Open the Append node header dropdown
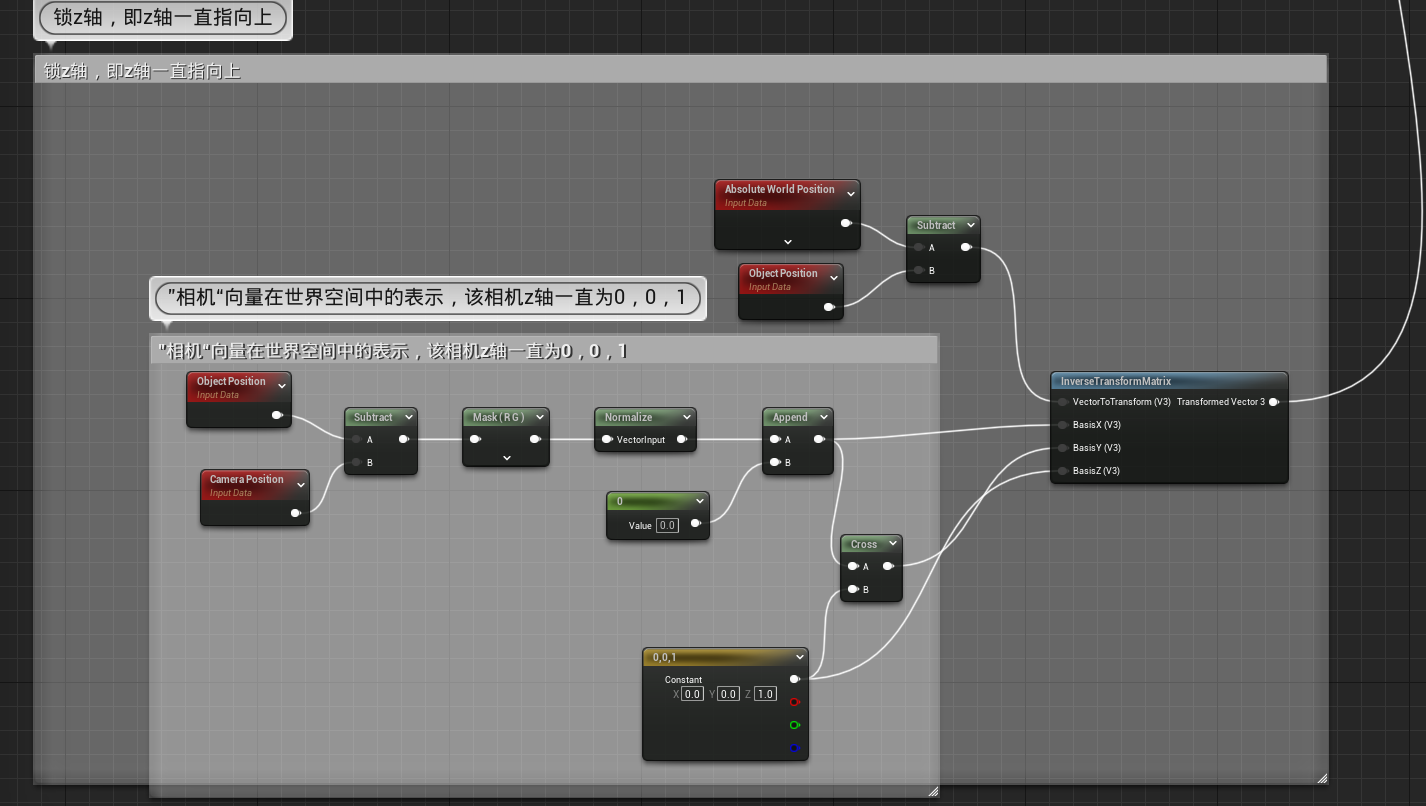 click(823, 417)
